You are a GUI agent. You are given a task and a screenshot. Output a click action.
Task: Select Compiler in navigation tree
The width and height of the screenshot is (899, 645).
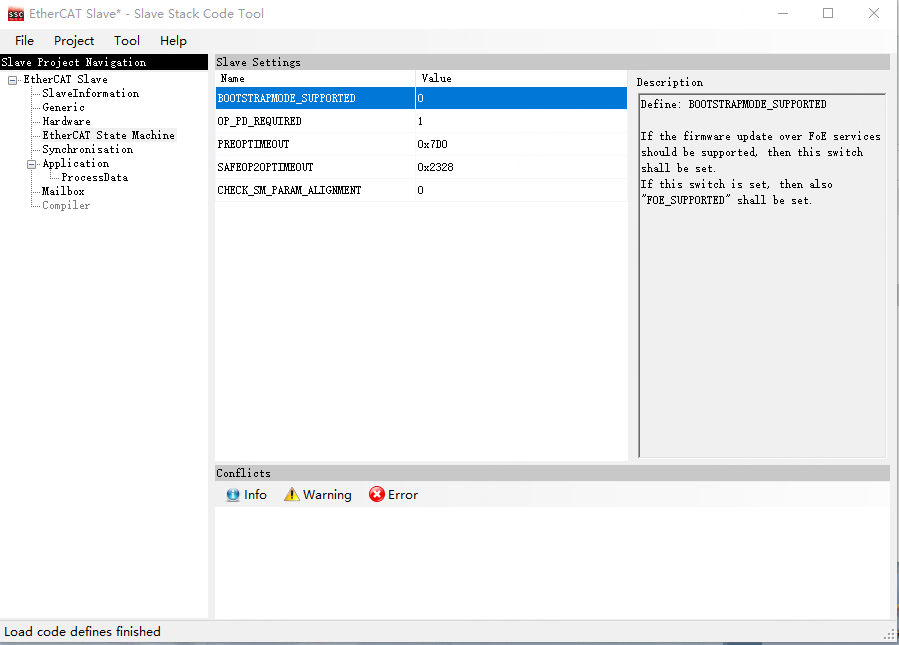point(66,205)
